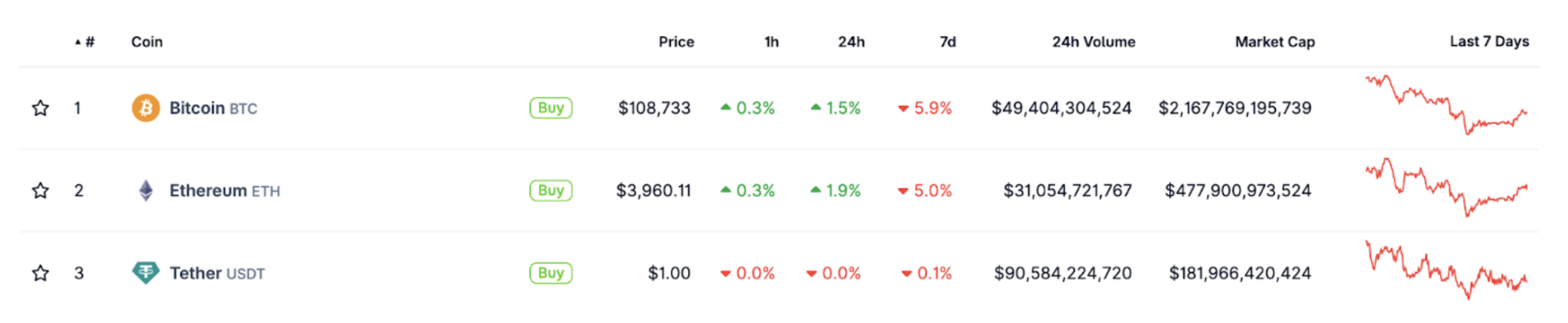The width and height of the screenshot is (1568, 323).
Task: Sort by the 7d change header
Action: 948,42
